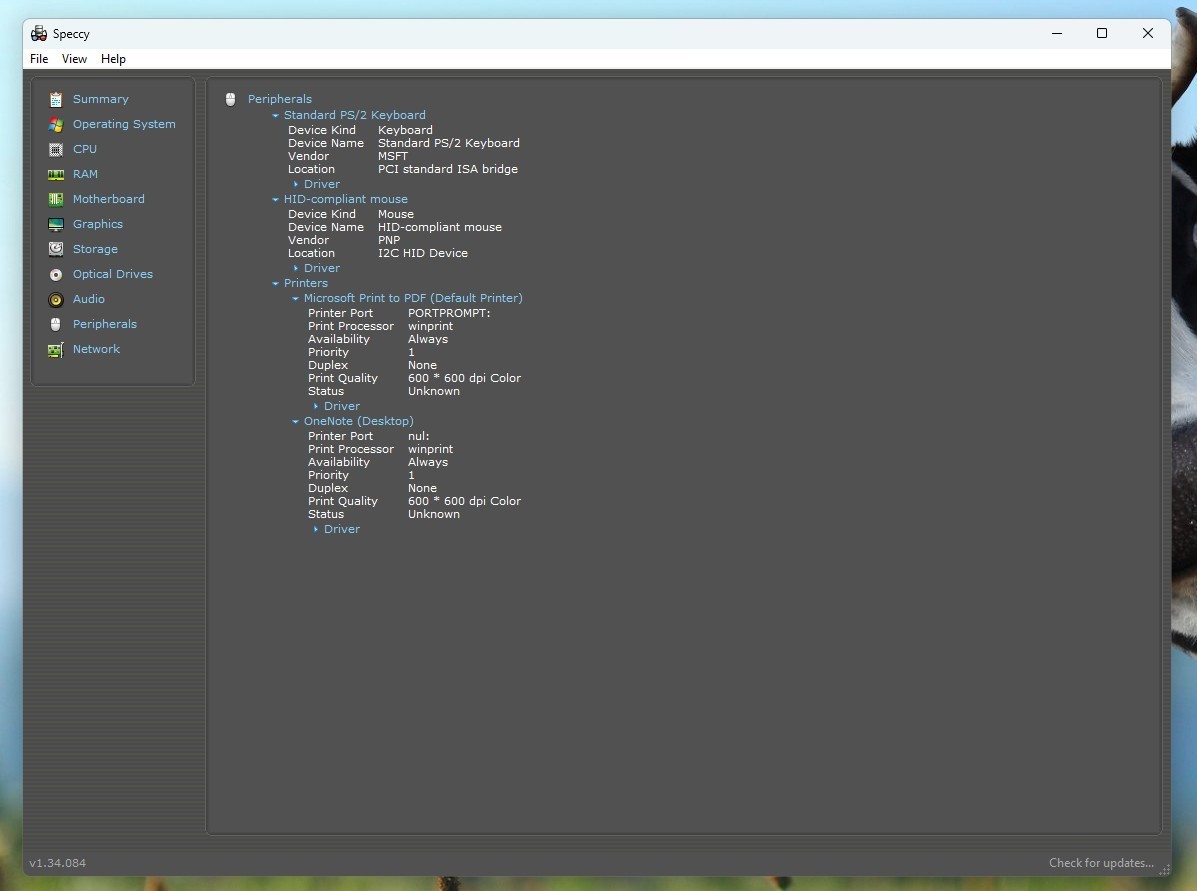Click the Motherboard icon in sidebar
Screen dimensions: 1197x891
coord(56,199)
